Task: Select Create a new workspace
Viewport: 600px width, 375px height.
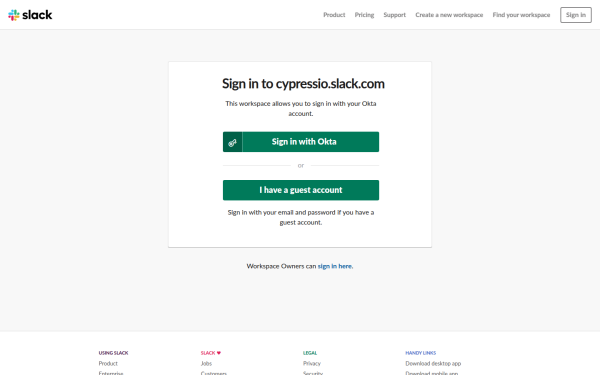Action: coord(449,15)
